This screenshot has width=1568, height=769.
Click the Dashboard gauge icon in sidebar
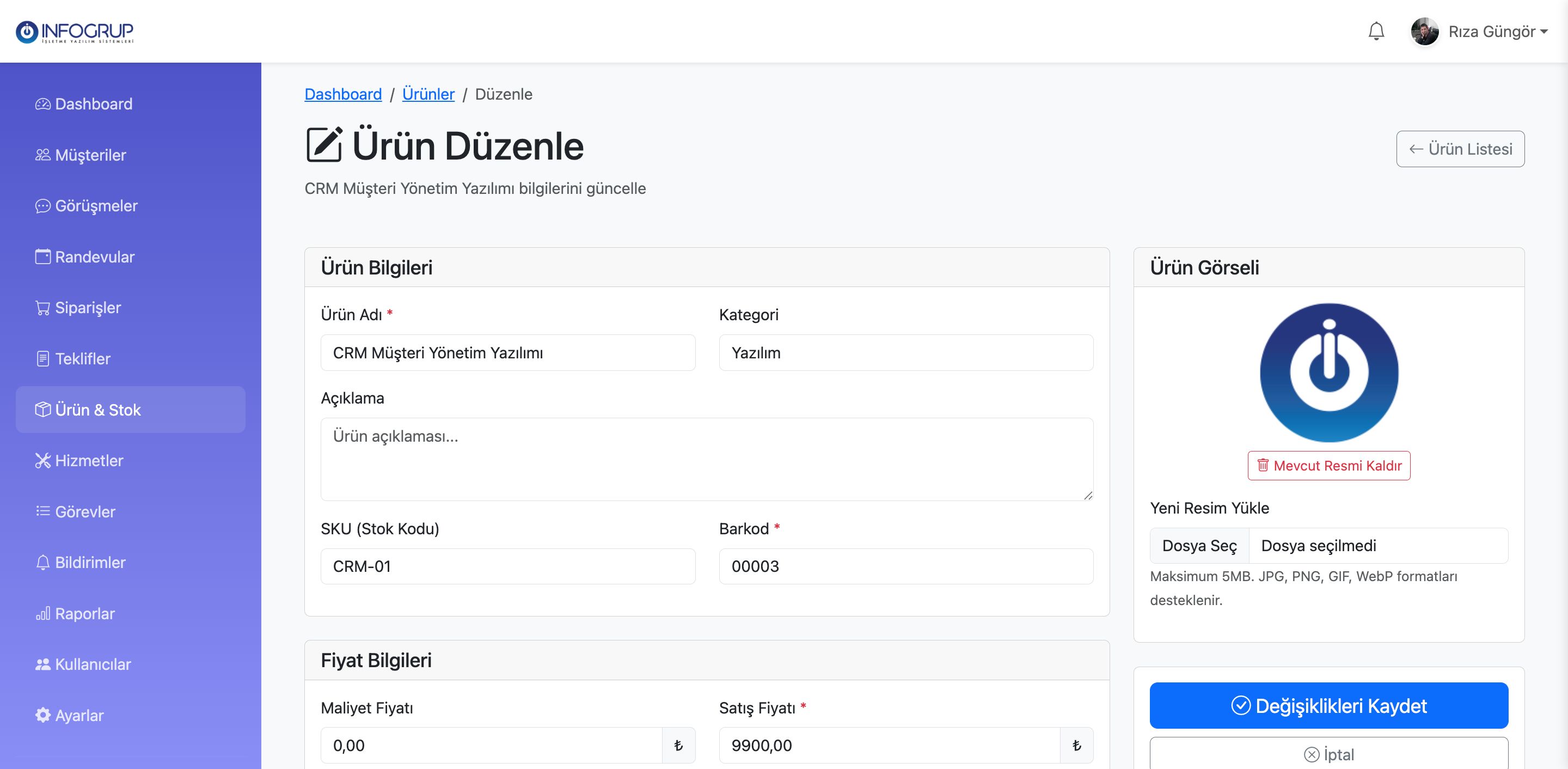[x=42, y=104]
